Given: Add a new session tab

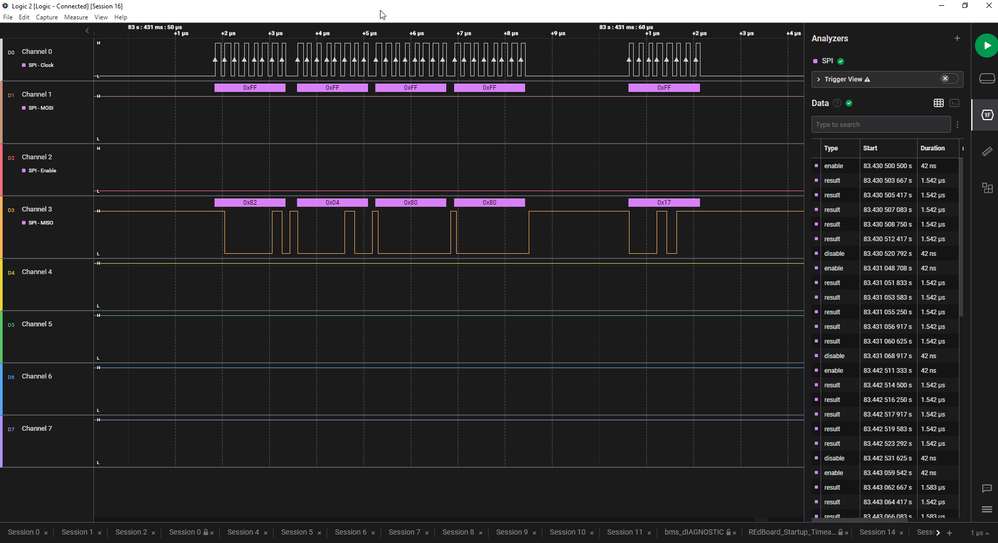Looking at the screenshot, I should tap(949, 533).
